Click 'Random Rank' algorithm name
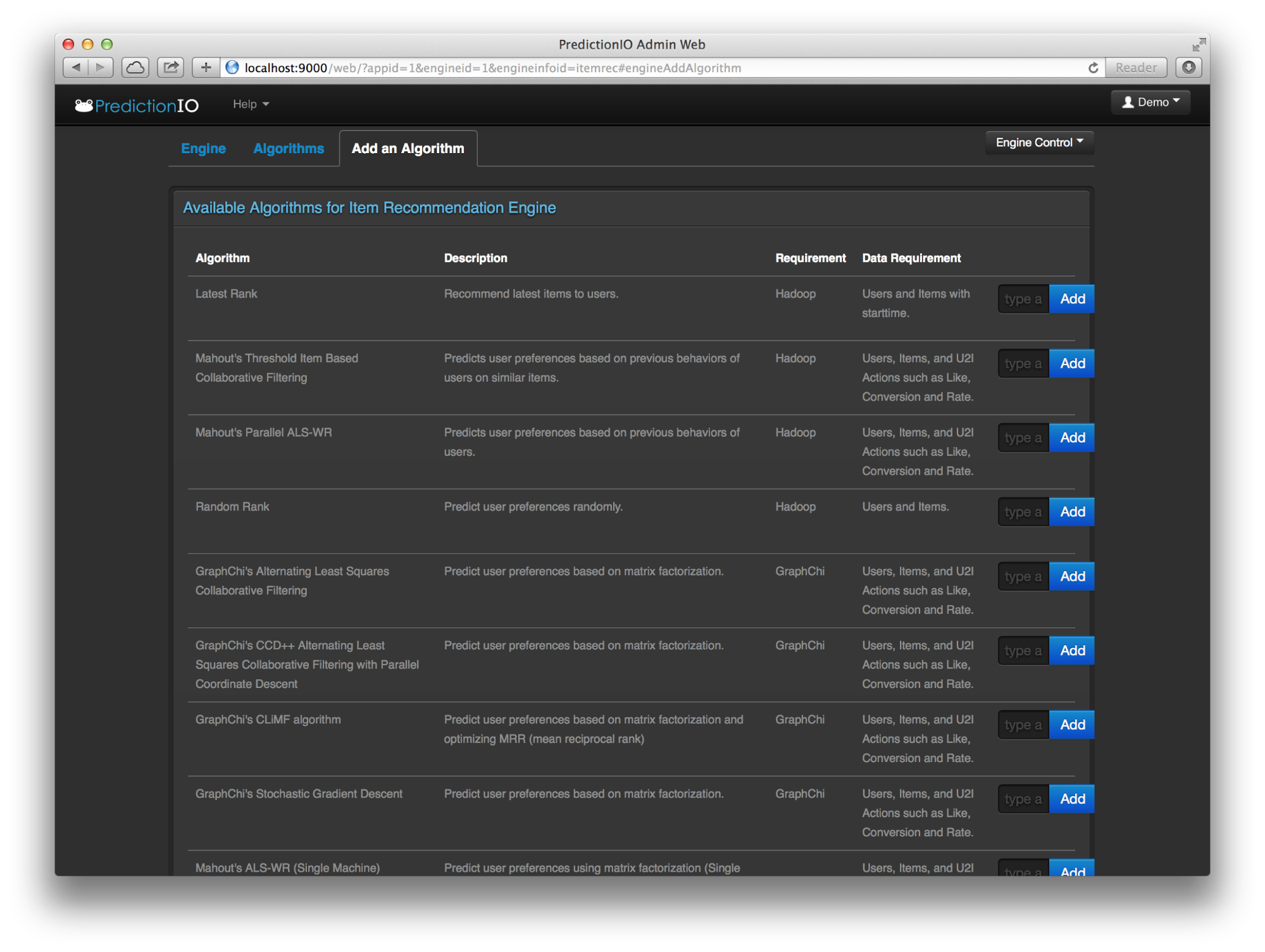Viewport: 1265px width, 952px height. click(232, 507)
